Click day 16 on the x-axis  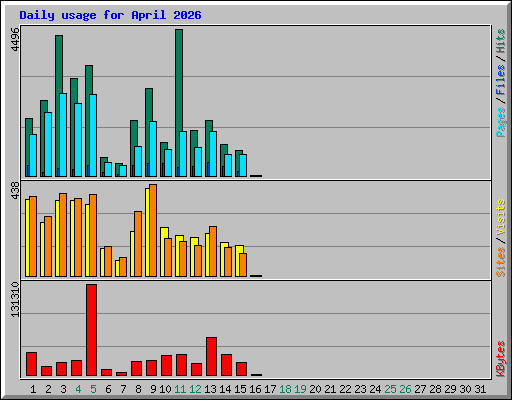point(255,389)
